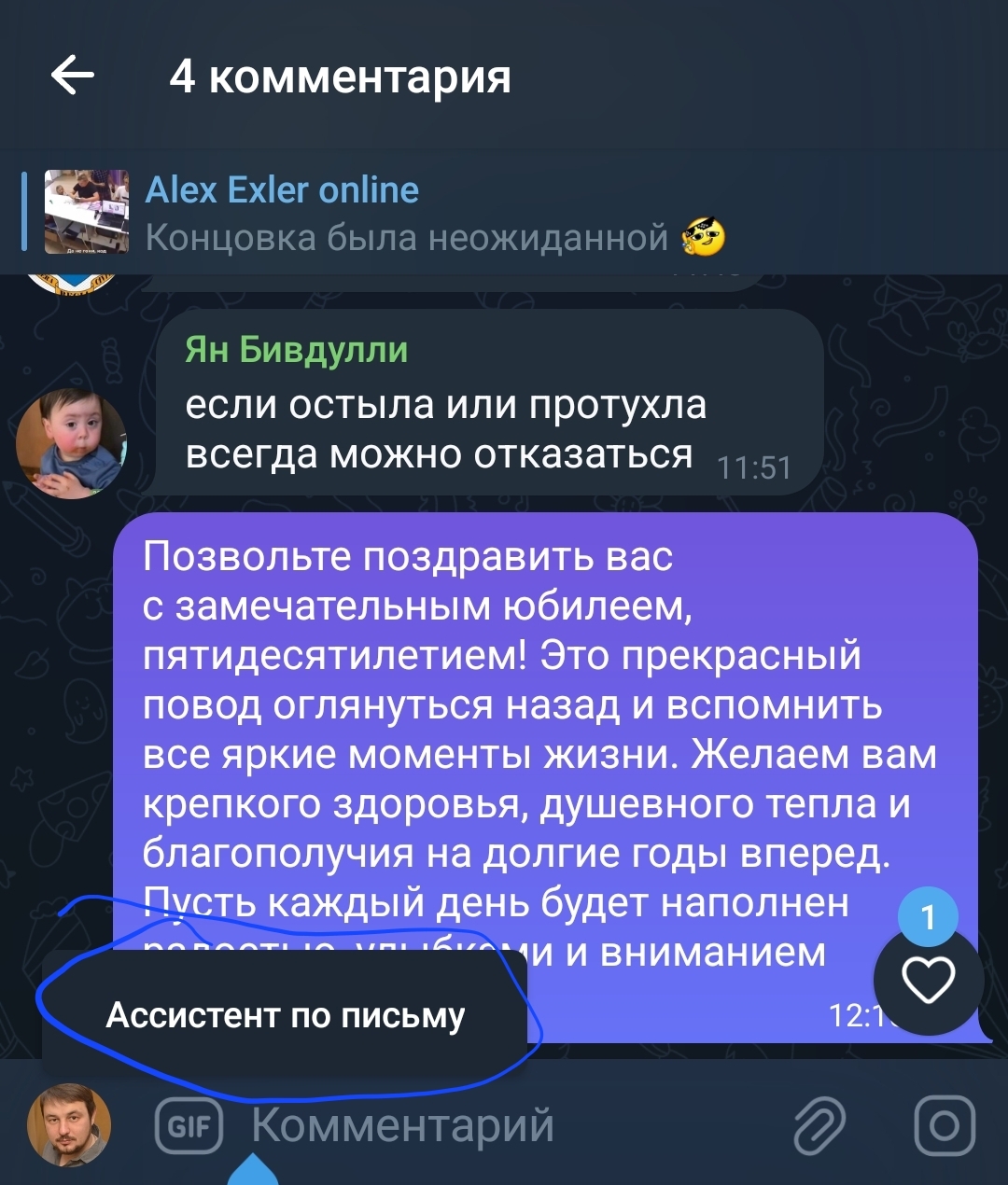The image size is (1008, 1185).
Task: Tap the pinned post video thumbnail
Action: (87, 212)
